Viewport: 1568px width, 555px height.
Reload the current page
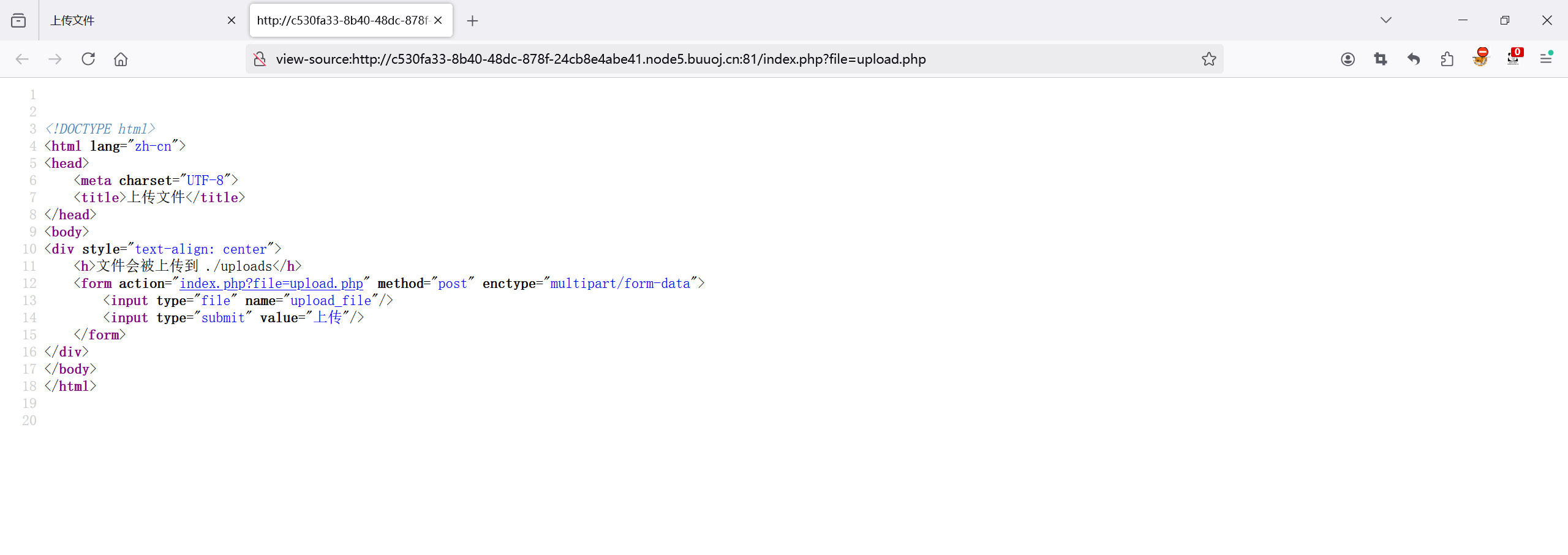(88, 59)
